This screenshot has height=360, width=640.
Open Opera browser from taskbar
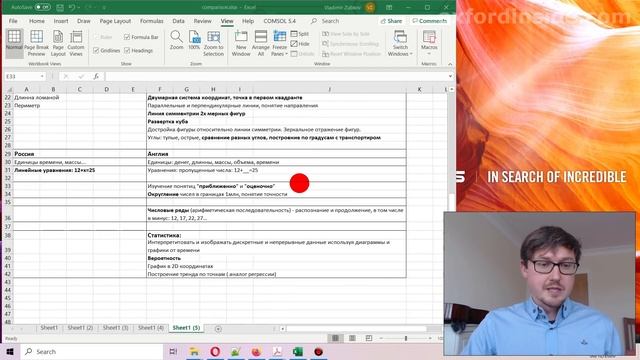point(215,351)
